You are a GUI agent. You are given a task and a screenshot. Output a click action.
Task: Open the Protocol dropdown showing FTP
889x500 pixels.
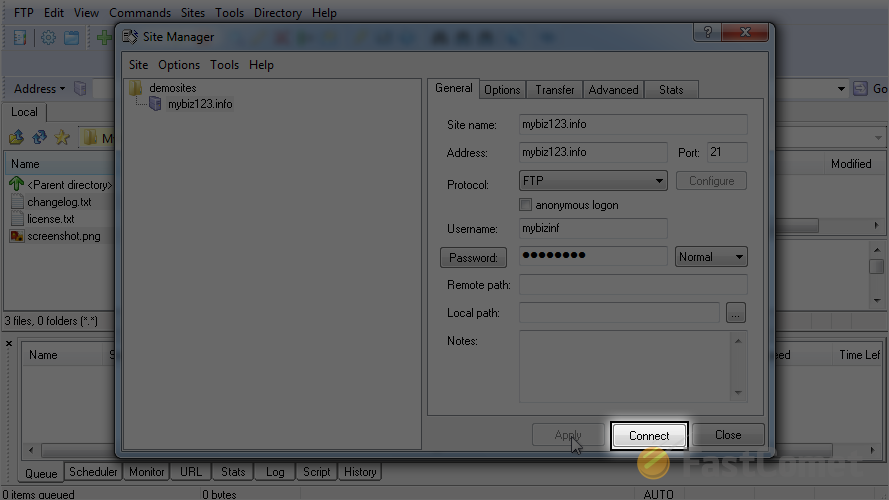click(593, 181)
